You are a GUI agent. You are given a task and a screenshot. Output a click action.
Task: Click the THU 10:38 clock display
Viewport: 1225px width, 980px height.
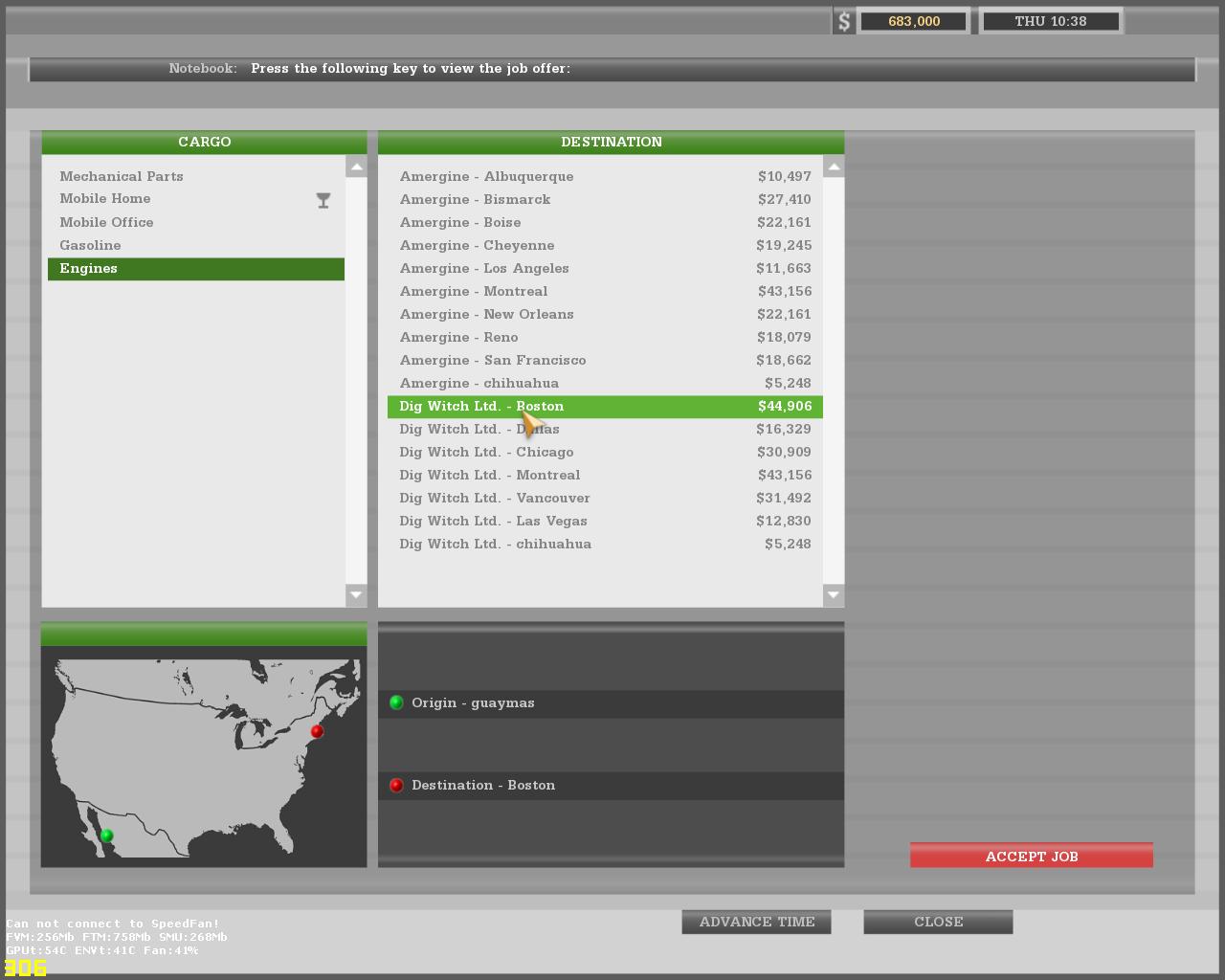point(1050,21)
